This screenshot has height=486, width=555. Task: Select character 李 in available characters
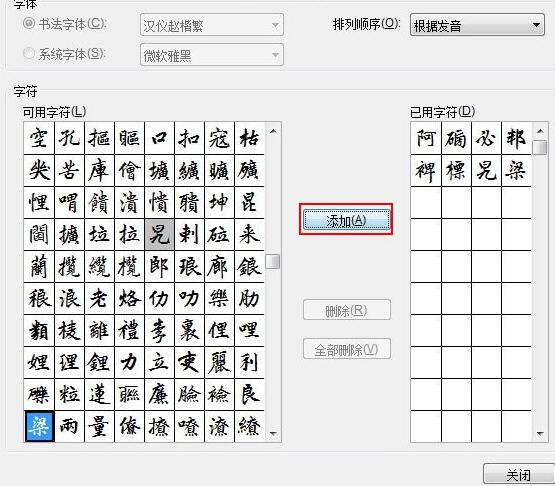(x=159, y=331)
